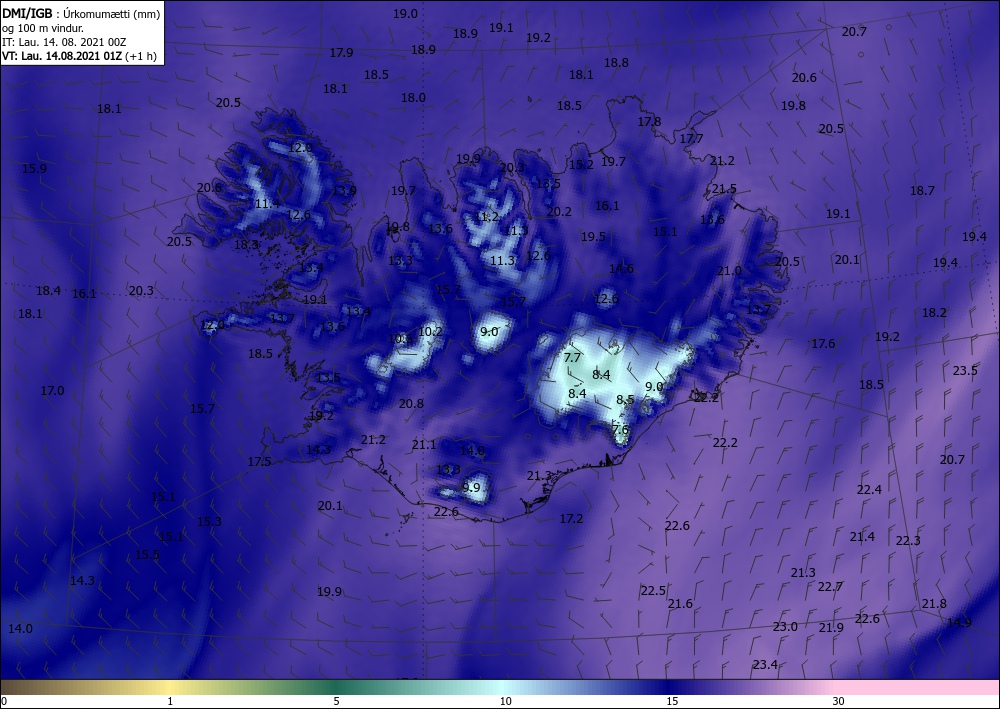
Task: Click the colour scale label "0"
Action: click(4, 701)
